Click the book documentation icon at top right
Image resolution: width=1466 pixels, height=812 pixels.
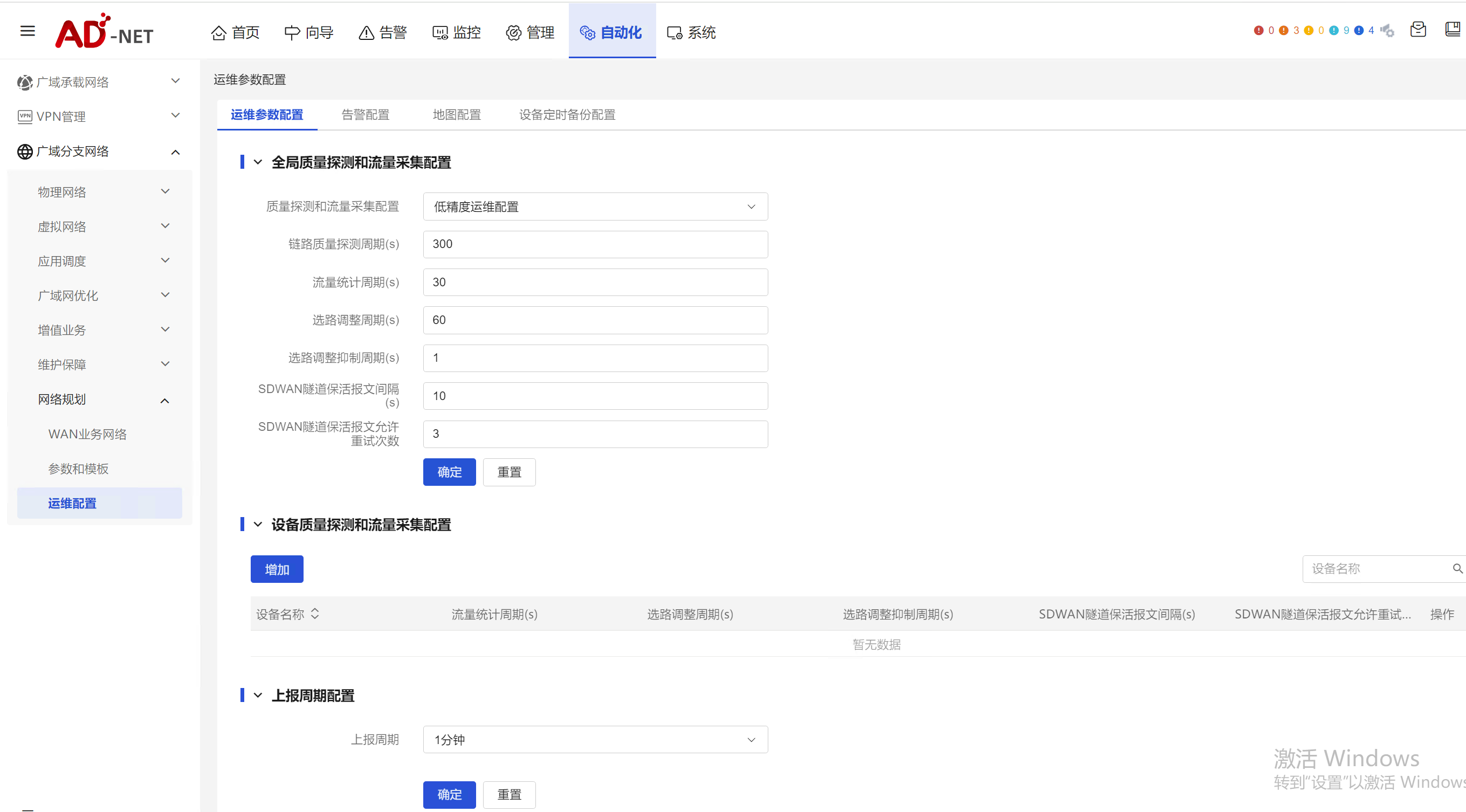[x=1453, y=30]
